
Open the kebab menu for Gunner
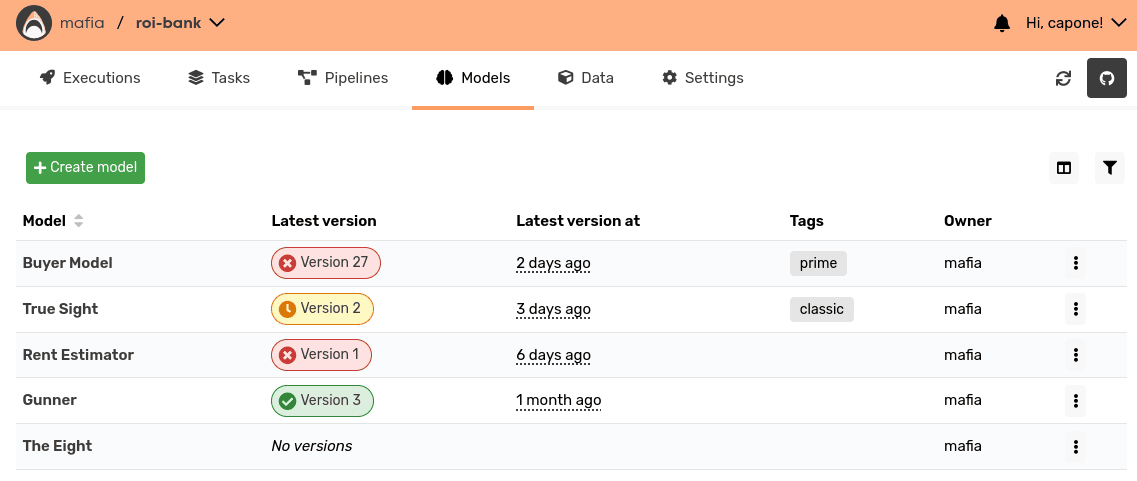(x=1075, y=400)
